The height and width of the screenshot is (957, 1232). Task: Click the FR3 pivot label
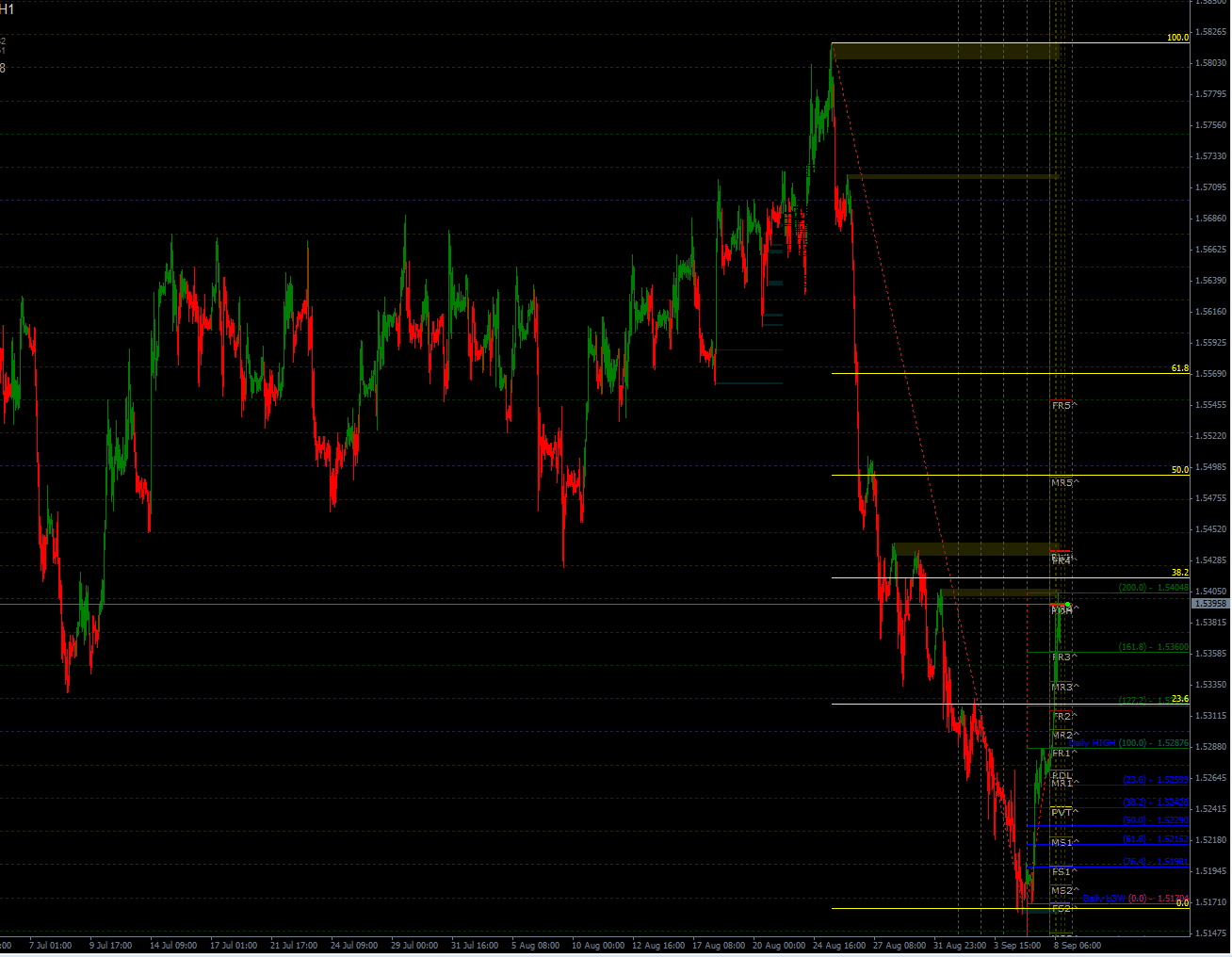(x=1064, y=657)
